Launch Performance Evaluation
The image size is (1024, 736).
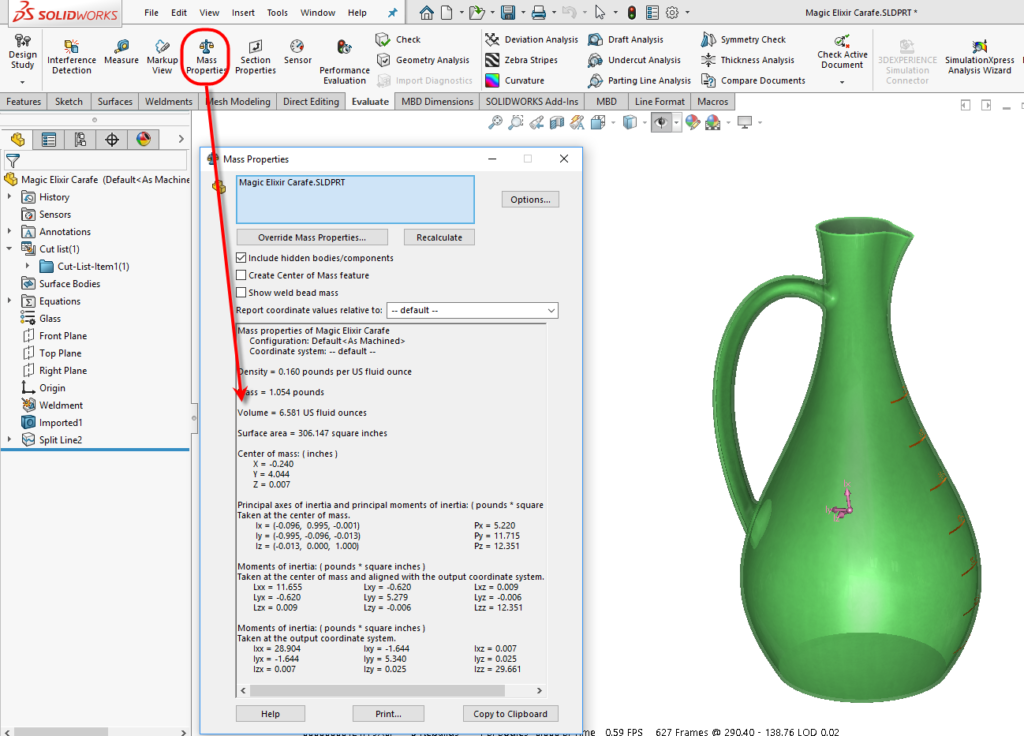click(x=344, y=61)
